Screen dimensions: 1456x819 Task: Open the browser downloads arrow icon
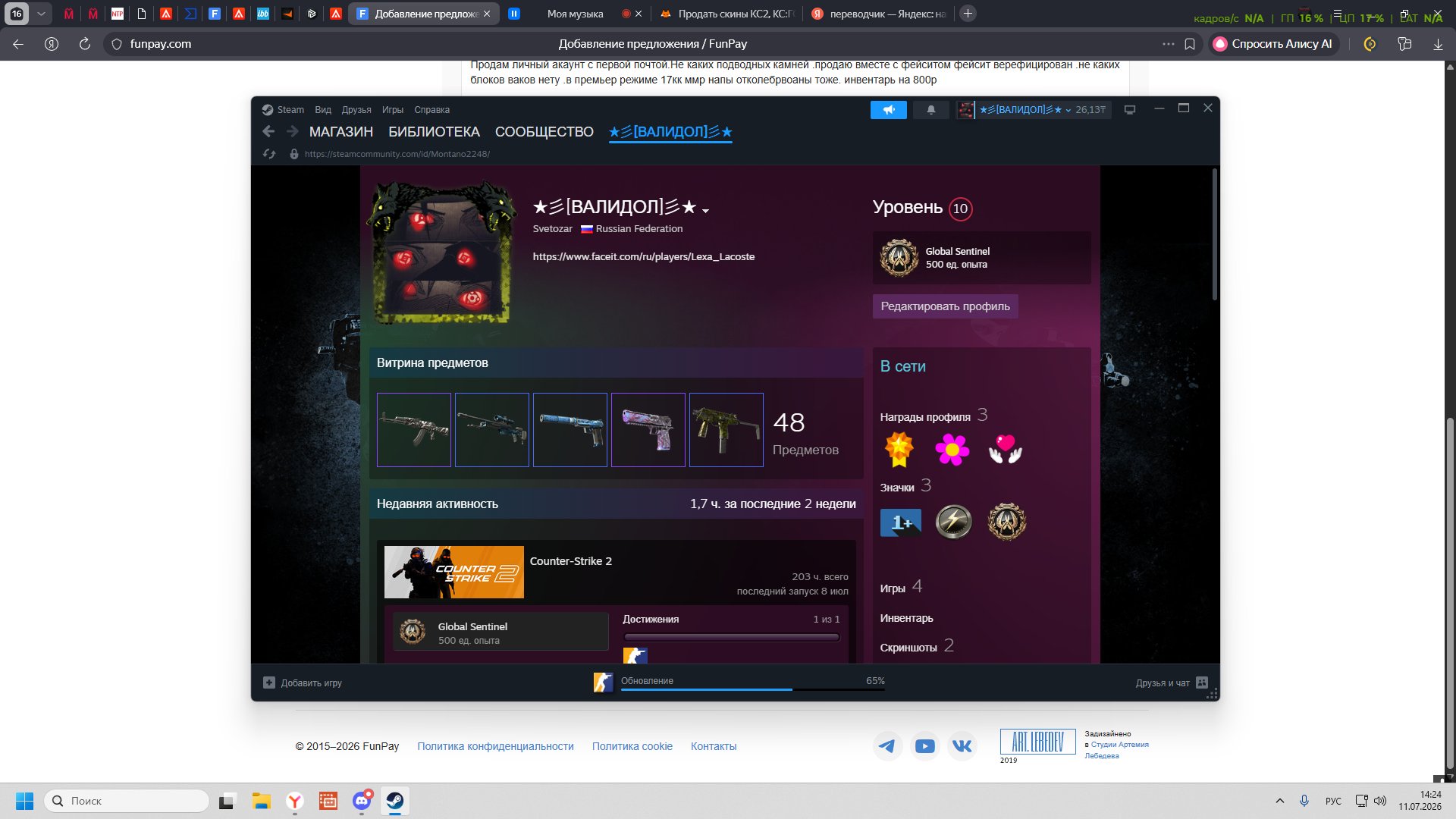[x=1438, y=44]
